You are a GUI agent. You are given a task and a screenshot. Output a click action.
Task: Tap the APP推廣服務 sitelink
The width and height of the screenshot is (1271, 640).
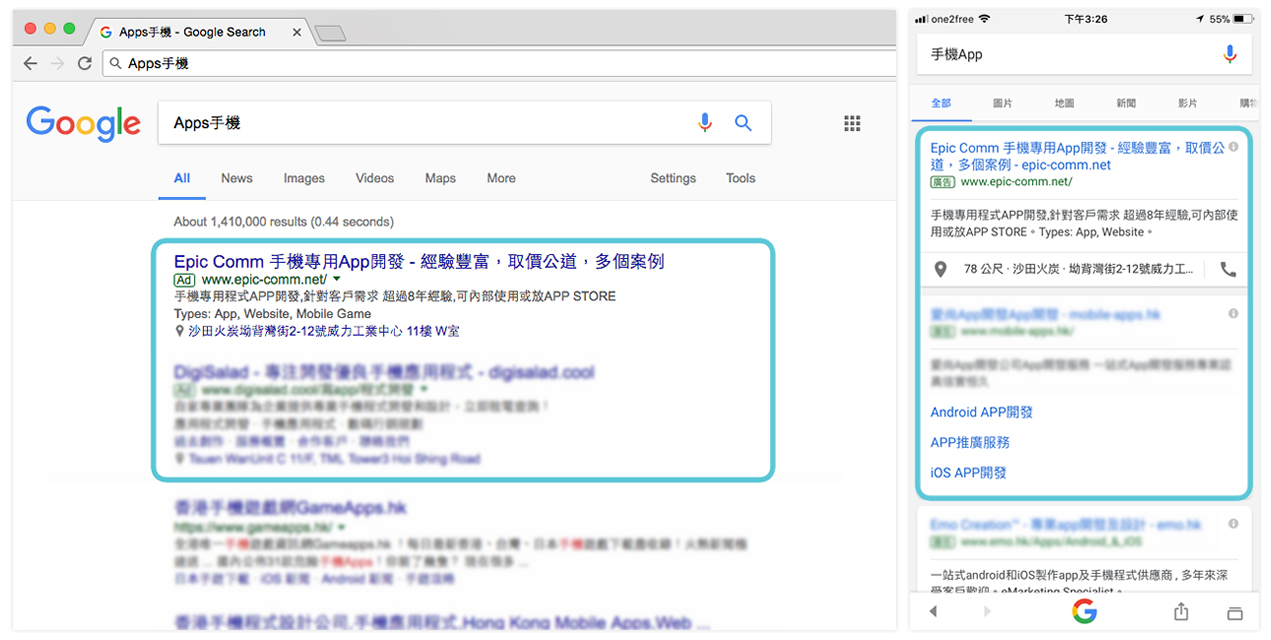tap(970, 442)
